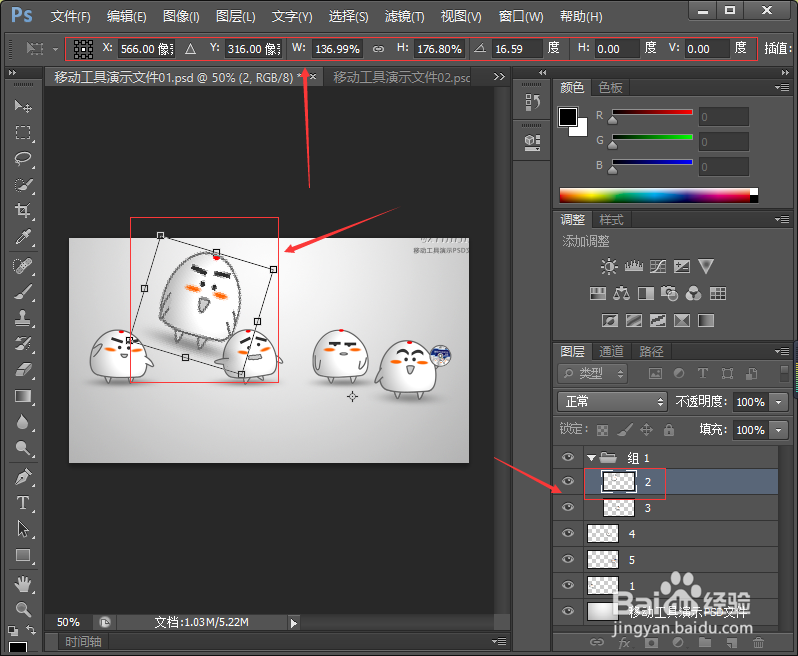Viewport: 798px width, 656px height.
Task: Select the Dodge tool
Action: (x=22, y=448)
